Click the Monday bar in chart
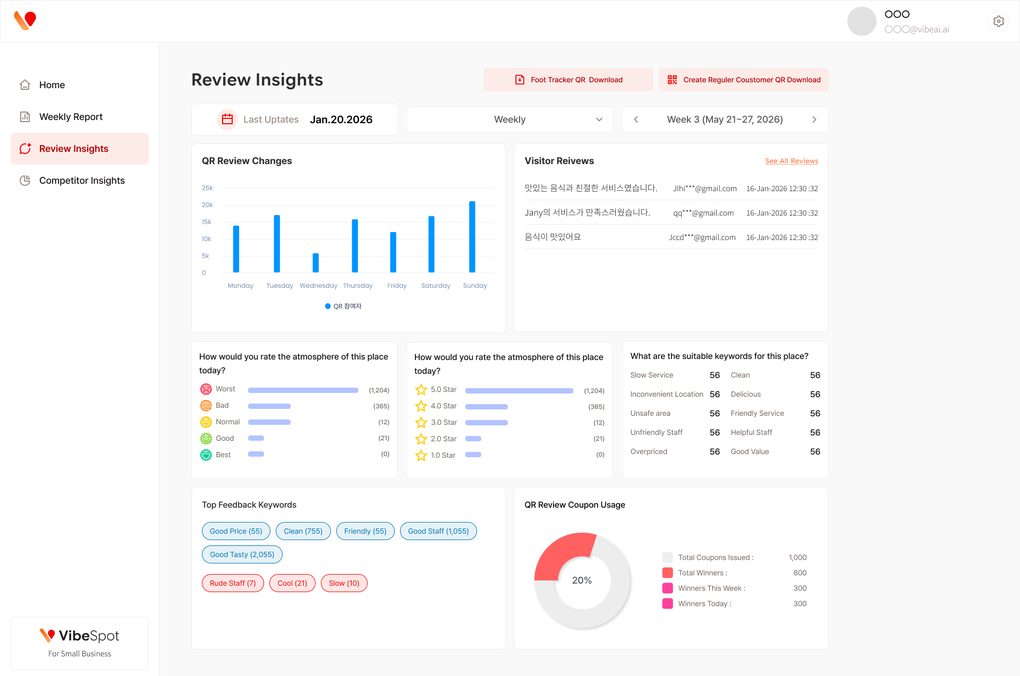 [x=236, y=249]
